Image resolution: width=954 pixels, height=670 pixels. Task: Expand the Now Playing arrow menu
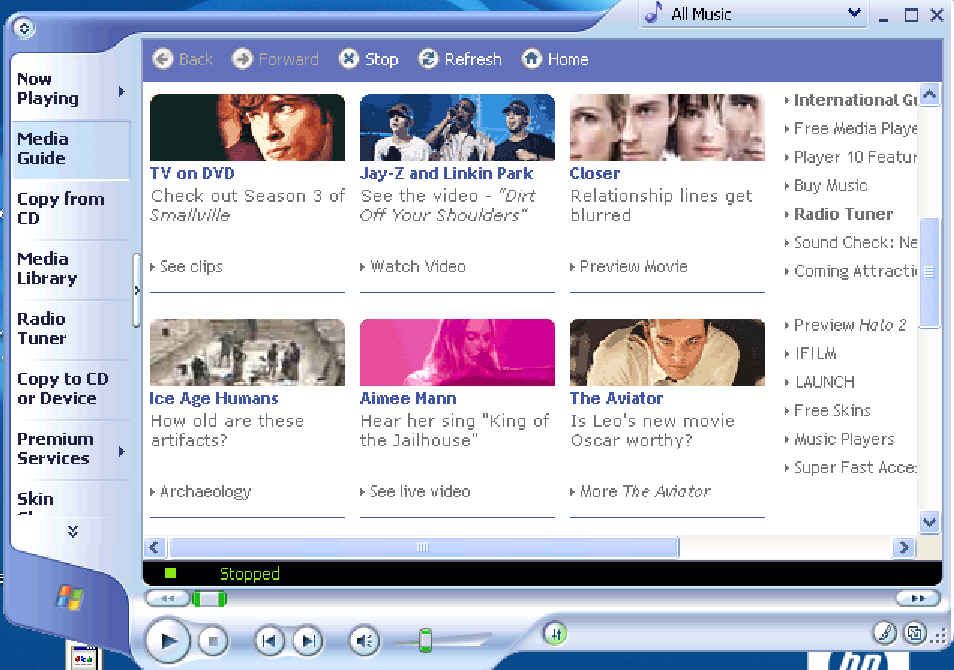click(x=122, y=91)
